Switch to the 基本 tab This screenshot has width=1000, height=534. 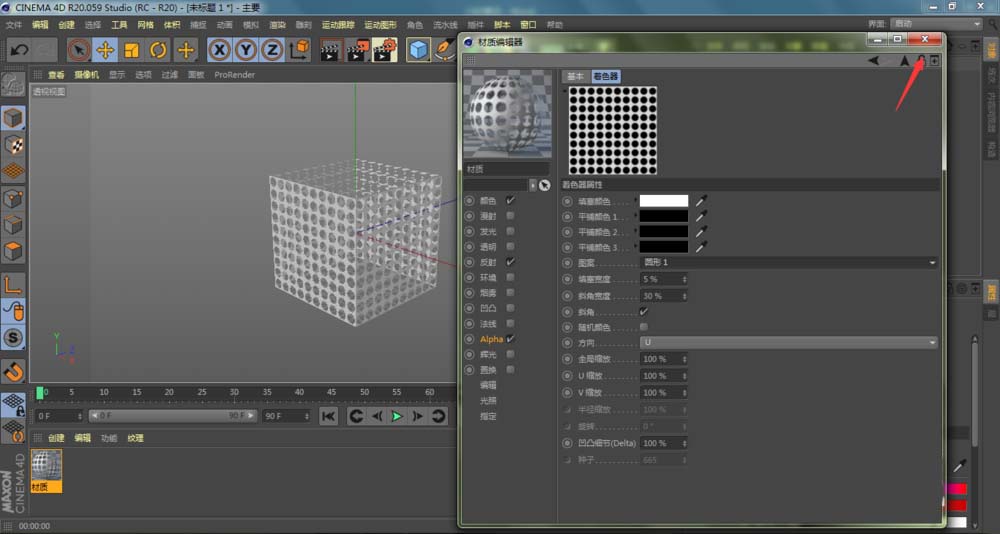pos(575,77)
